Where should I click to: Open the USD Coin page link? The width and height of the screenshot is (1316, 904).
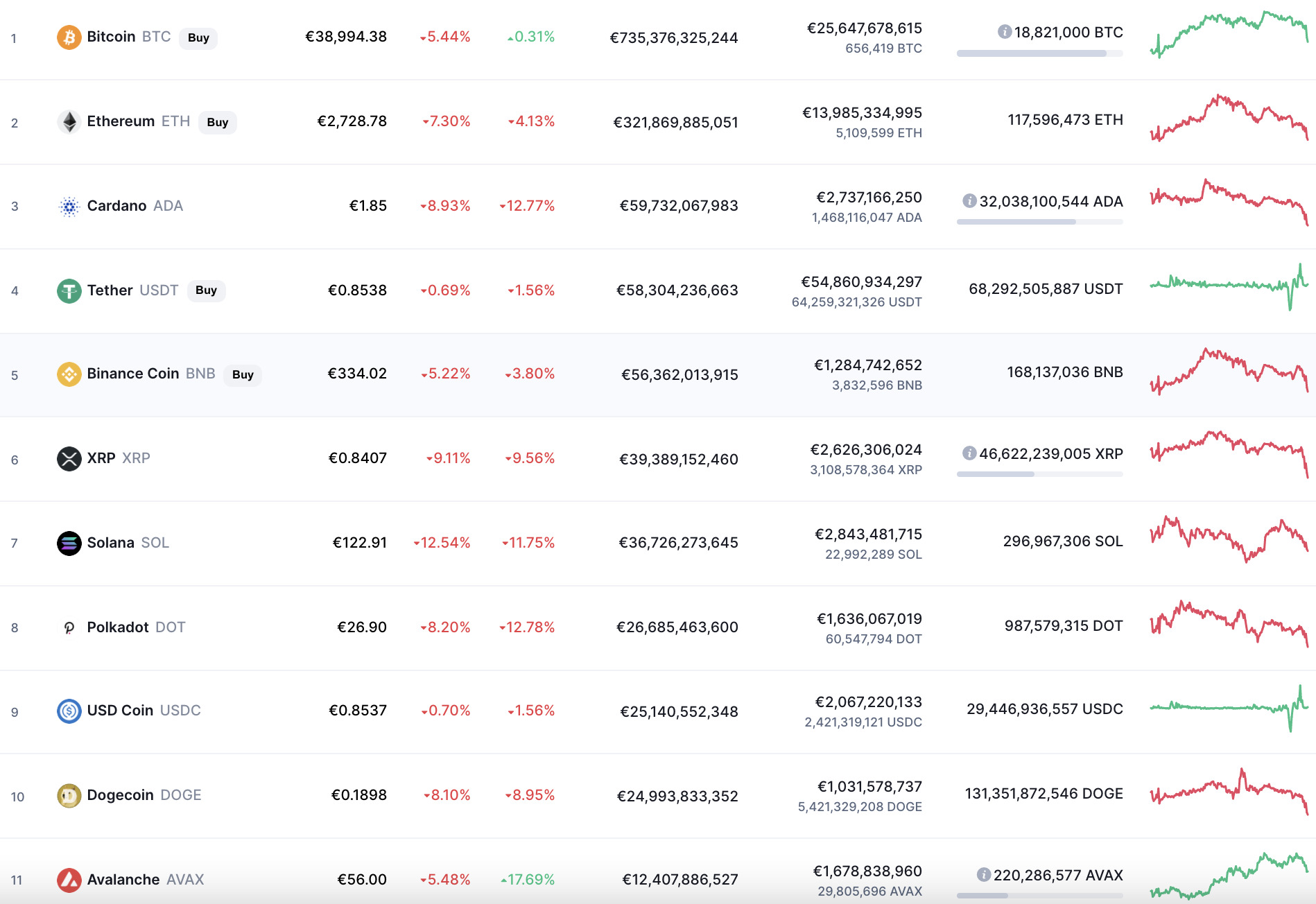coord(144,711)
